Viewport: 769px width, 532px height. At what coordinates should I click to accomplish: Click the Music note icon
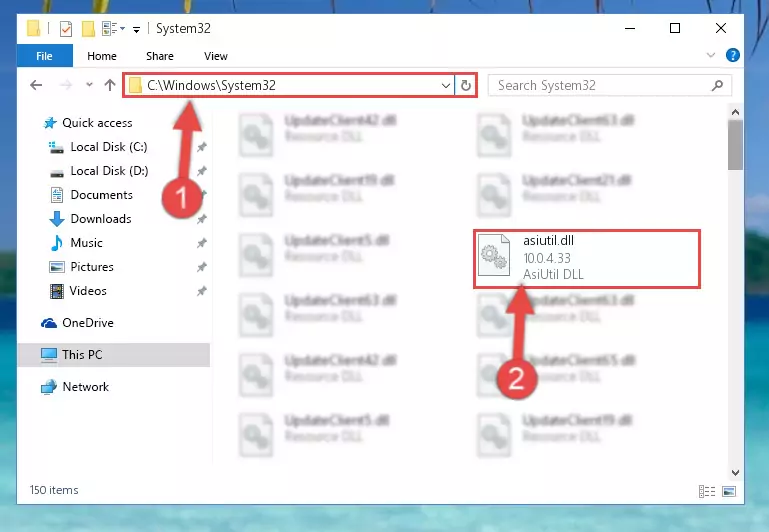click(57, 243)
